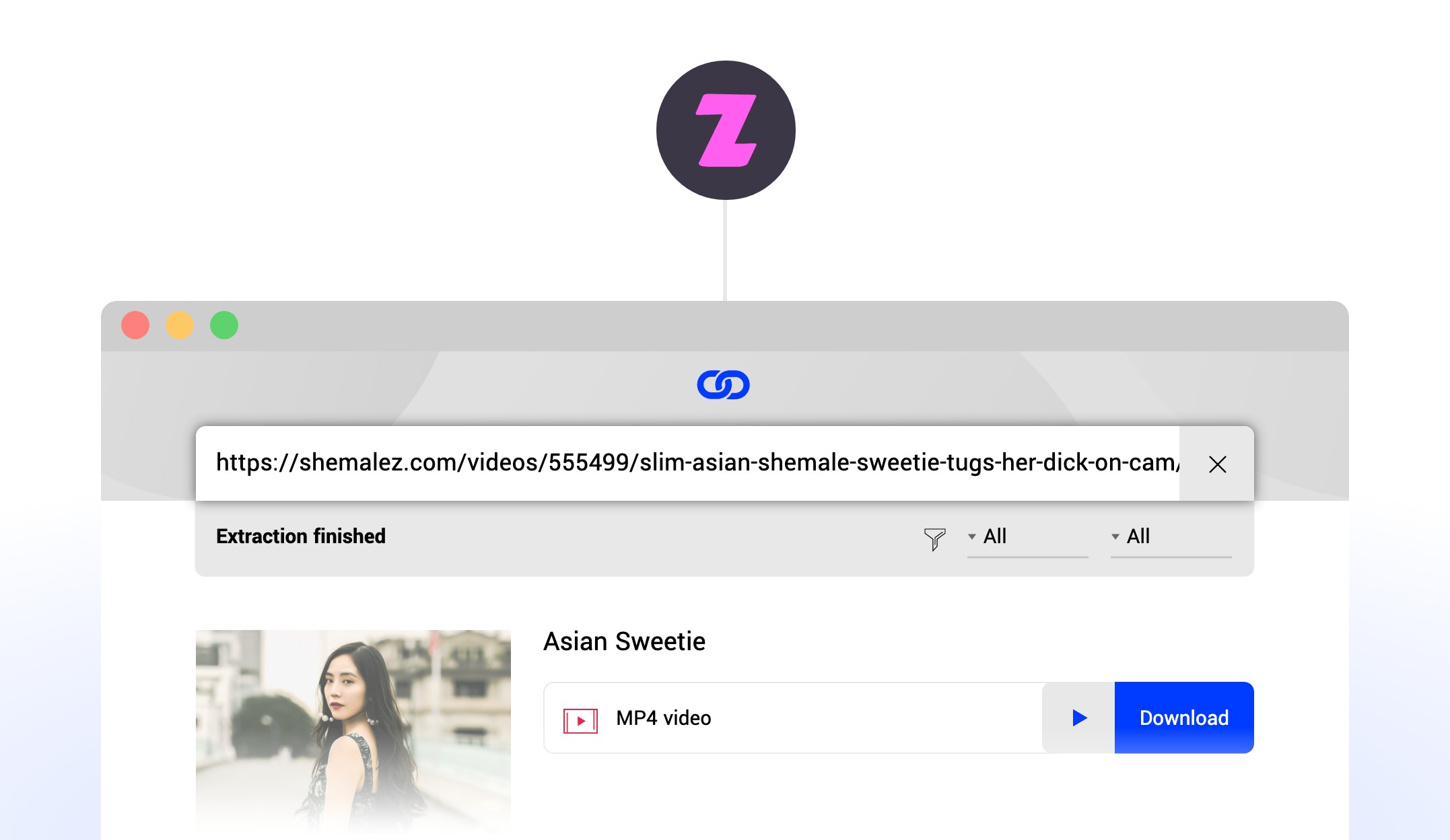Click the Download button
This screenshot has width=1450, height=840.
[1184, 717]
